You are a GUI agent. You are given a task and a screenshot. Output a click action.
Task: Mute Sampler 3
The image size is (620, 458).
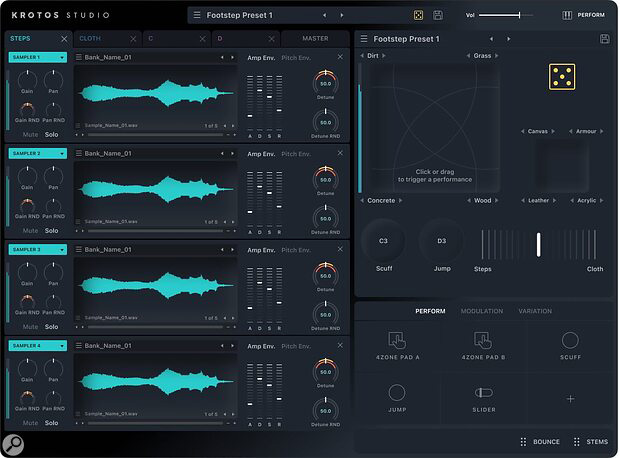(x=30, y=327)
